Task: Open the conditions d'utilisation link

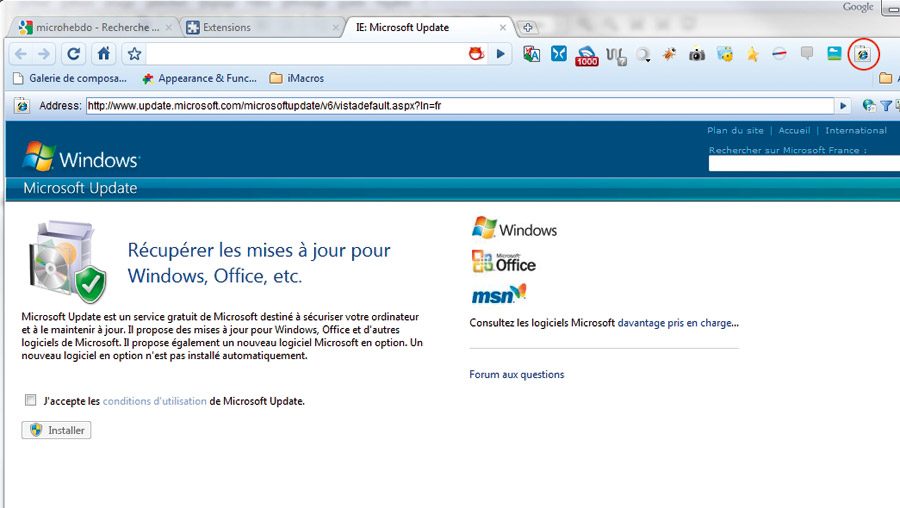Action: pos(154,401)
